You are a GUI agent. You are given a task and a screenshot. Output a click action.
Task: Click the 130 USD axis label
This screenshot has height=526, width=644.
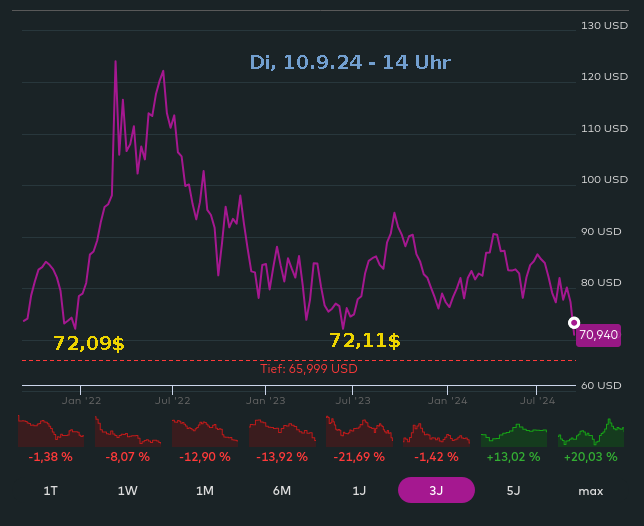click(604, 26)
